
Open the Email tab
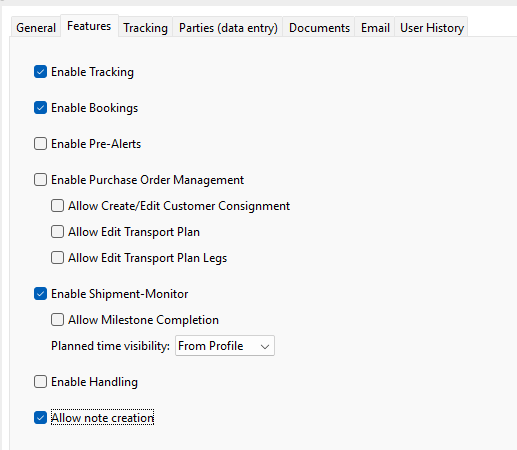pyautogui.click(x=375, y=28)
